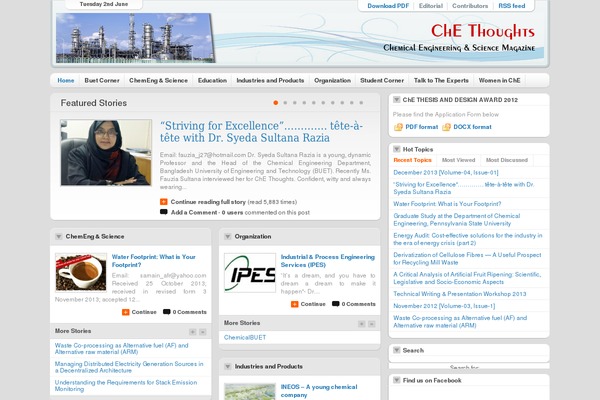Collapse the Search widget arrow
600x400 pixels.
click(396, 350)
